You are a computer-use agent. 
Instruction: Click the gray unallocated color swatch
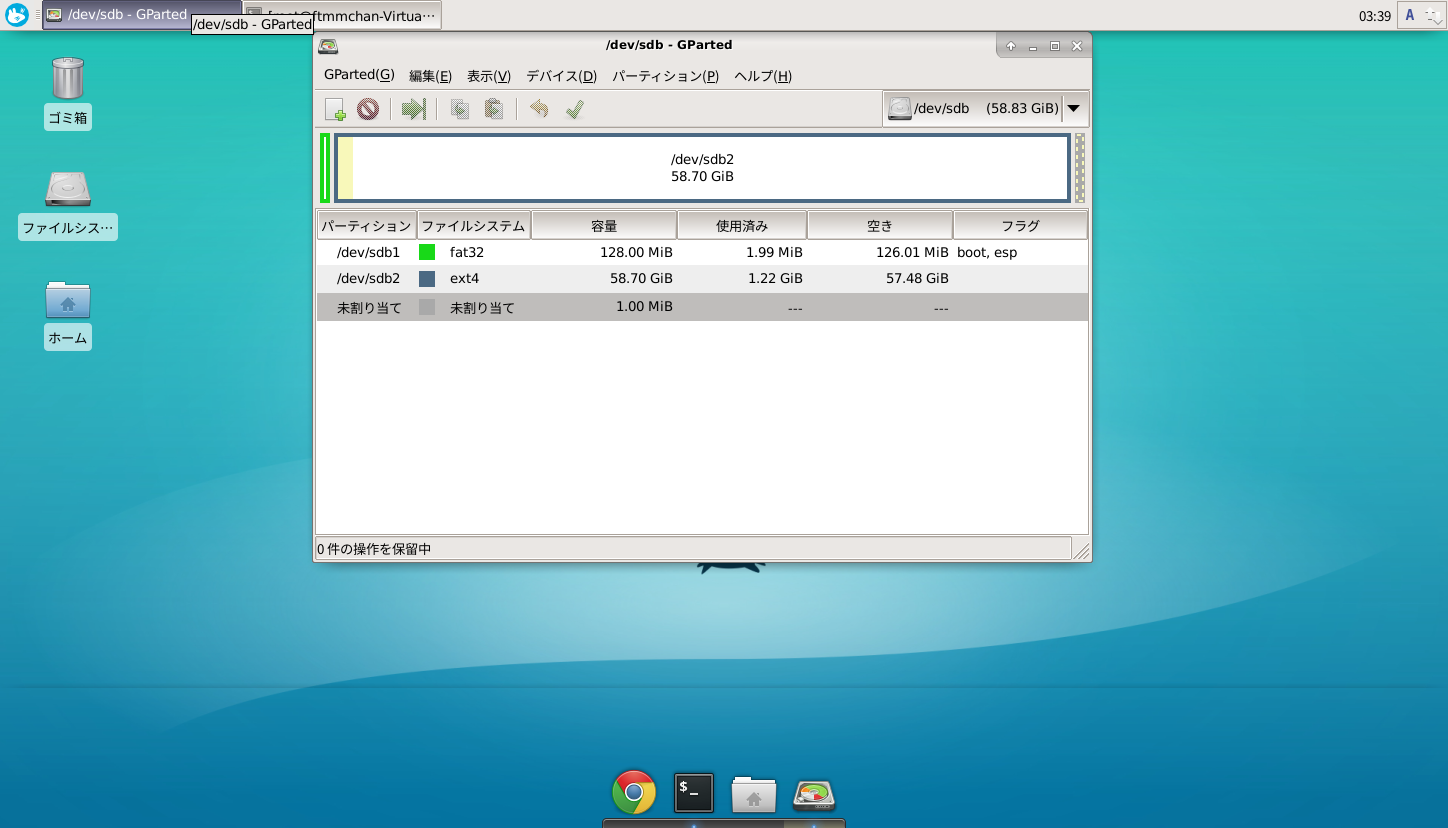point(427,307)
